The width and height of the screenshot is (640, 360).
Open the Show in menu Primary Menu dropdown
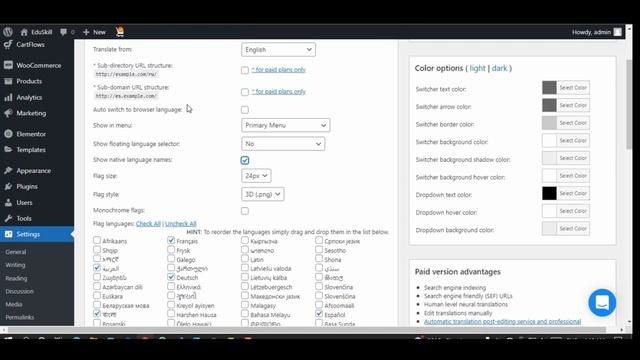click(x=285, y=125)
